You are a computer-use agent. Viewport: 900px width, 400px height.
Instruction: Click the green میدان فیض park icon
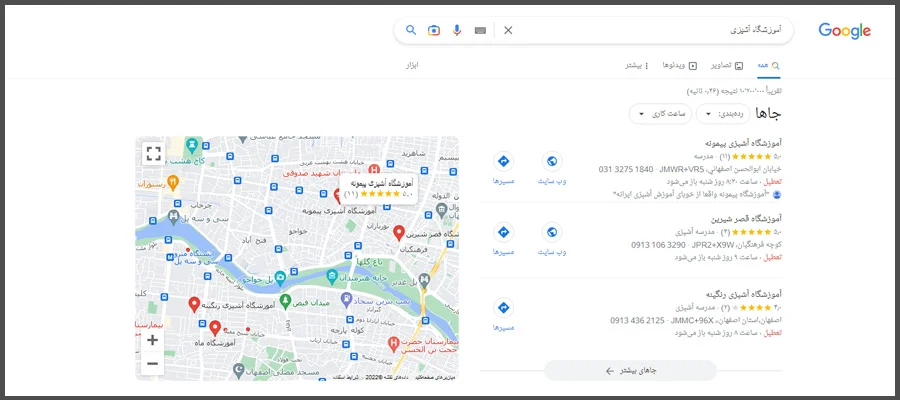(285, 300)
